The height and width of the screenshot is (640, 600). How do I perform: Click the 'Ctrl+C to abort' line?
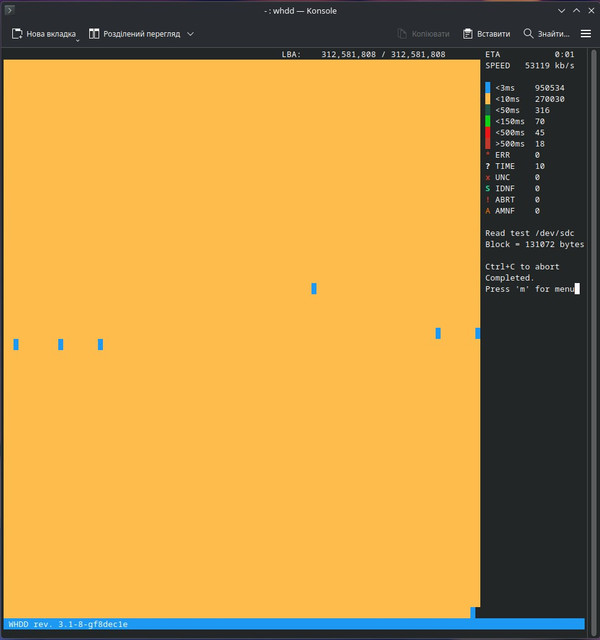(x=522, y=267)
